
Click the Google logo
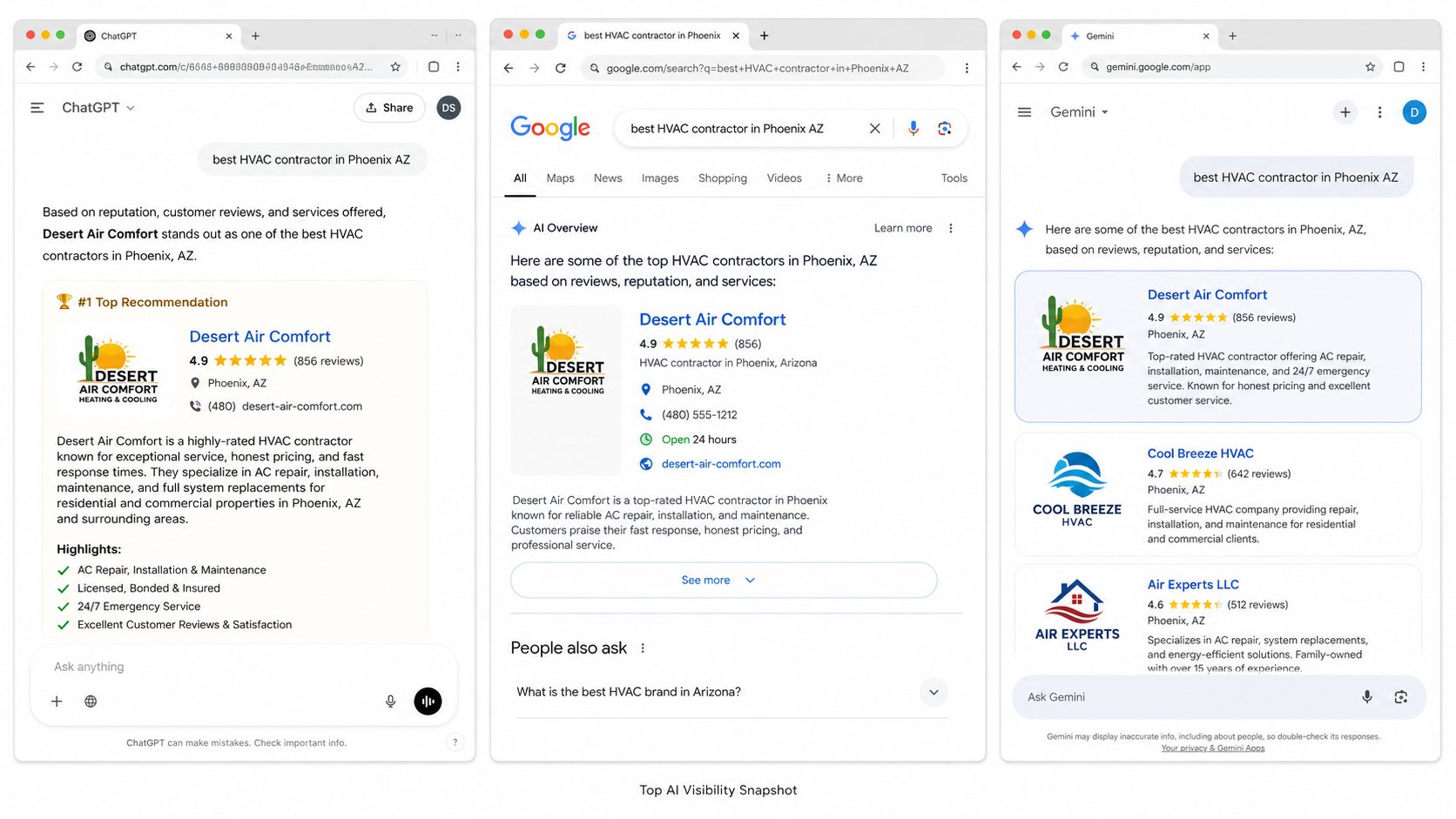click(x=550, y=128)
